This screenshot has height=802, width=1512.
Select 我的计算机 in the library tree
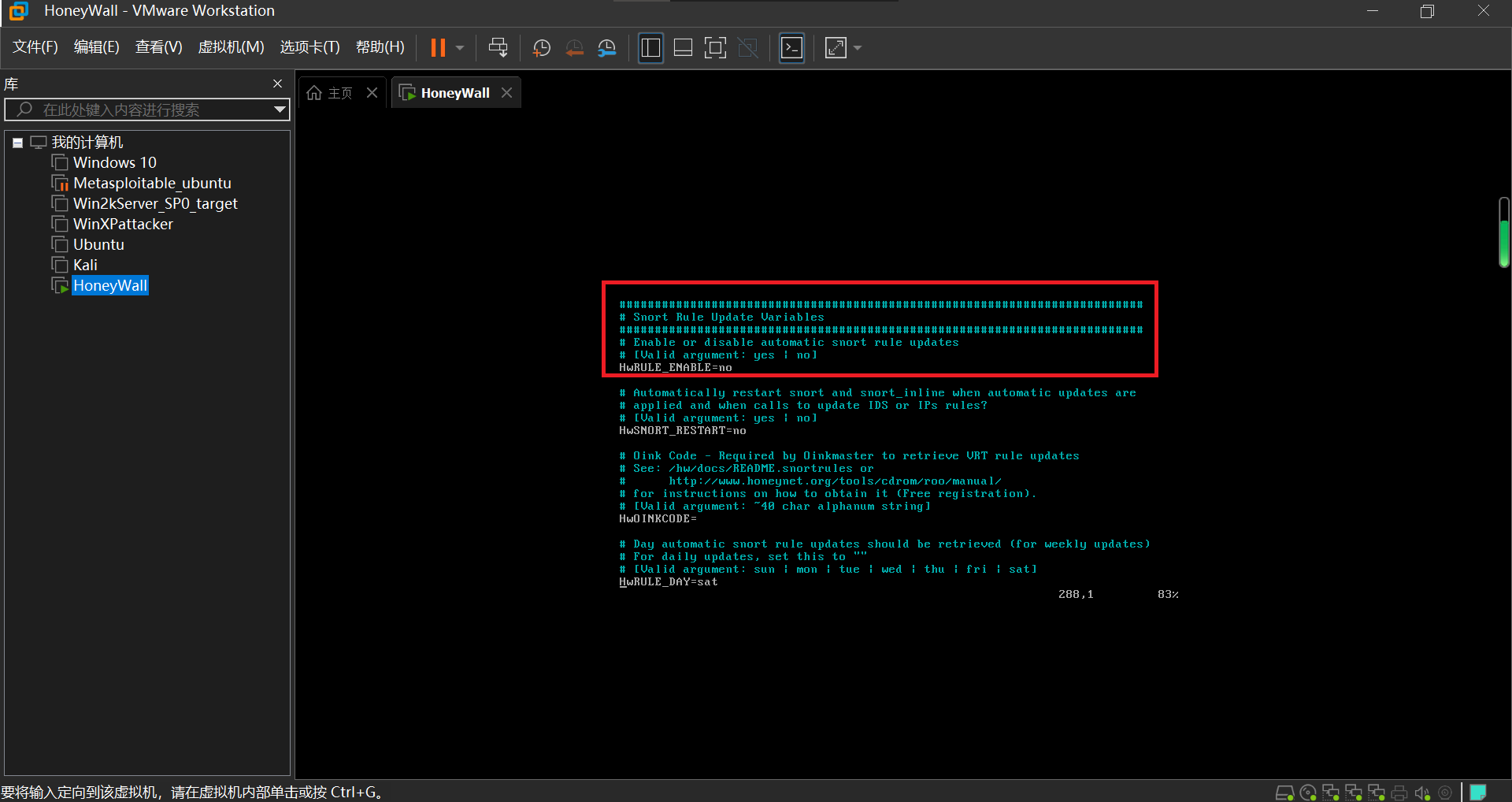point(87,143)
